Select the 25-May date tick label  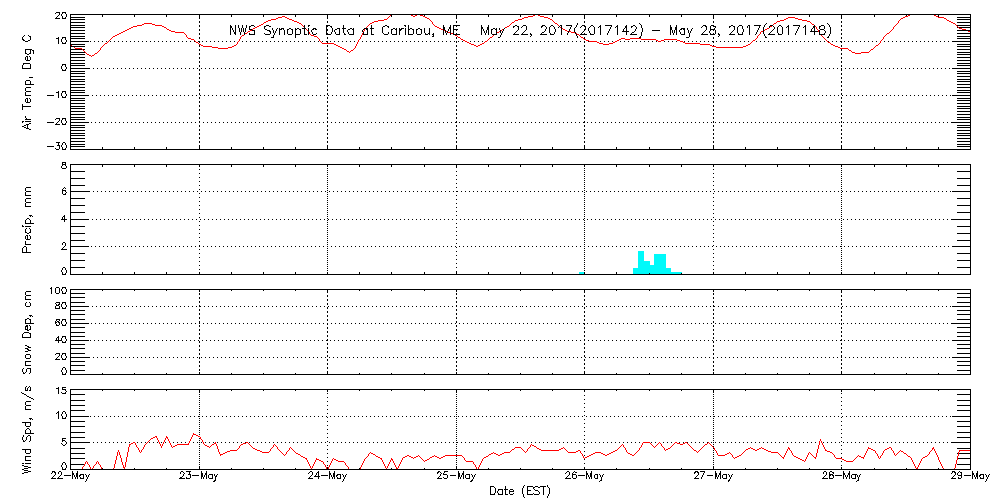click(456, 477)
